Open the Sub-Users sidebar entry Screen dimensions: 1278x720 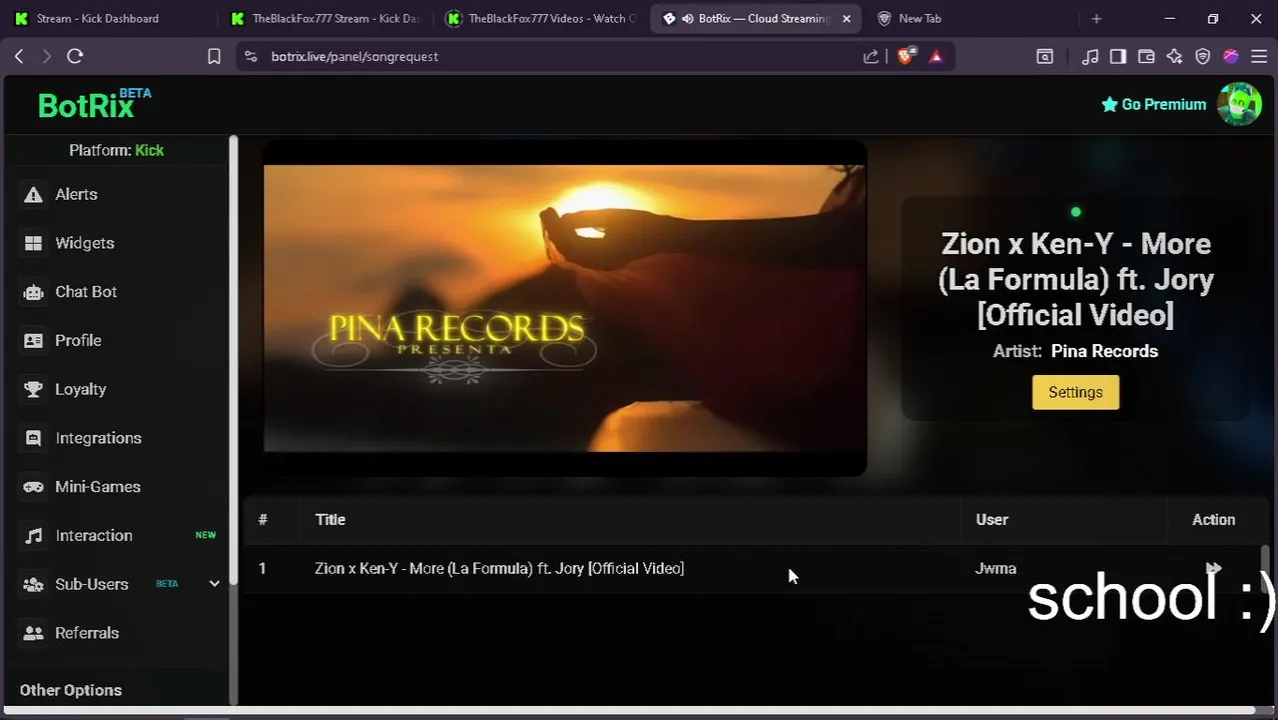click(x=91, y=584)
